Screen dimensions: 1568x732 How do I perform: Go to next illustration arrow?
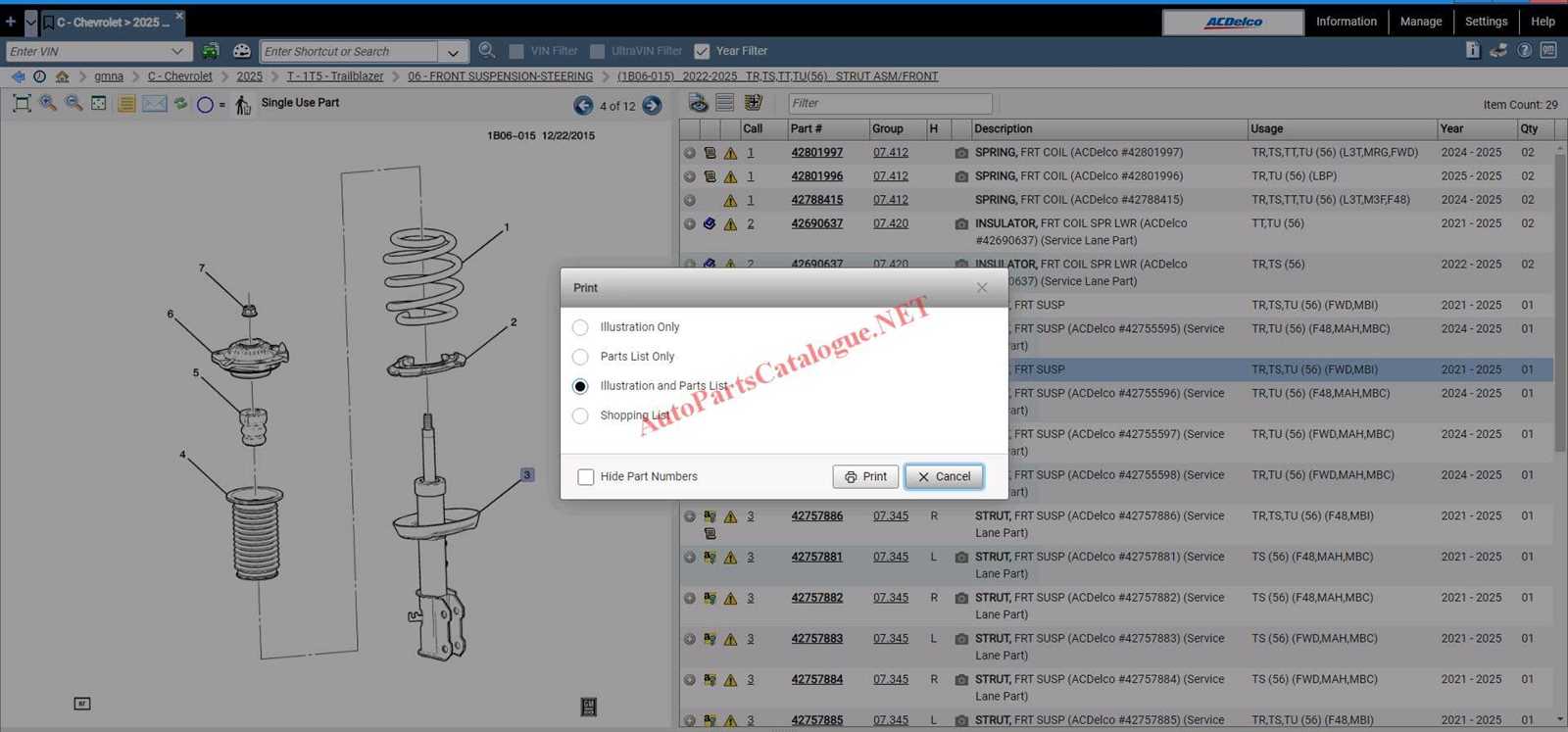click(x=652, y=106)
